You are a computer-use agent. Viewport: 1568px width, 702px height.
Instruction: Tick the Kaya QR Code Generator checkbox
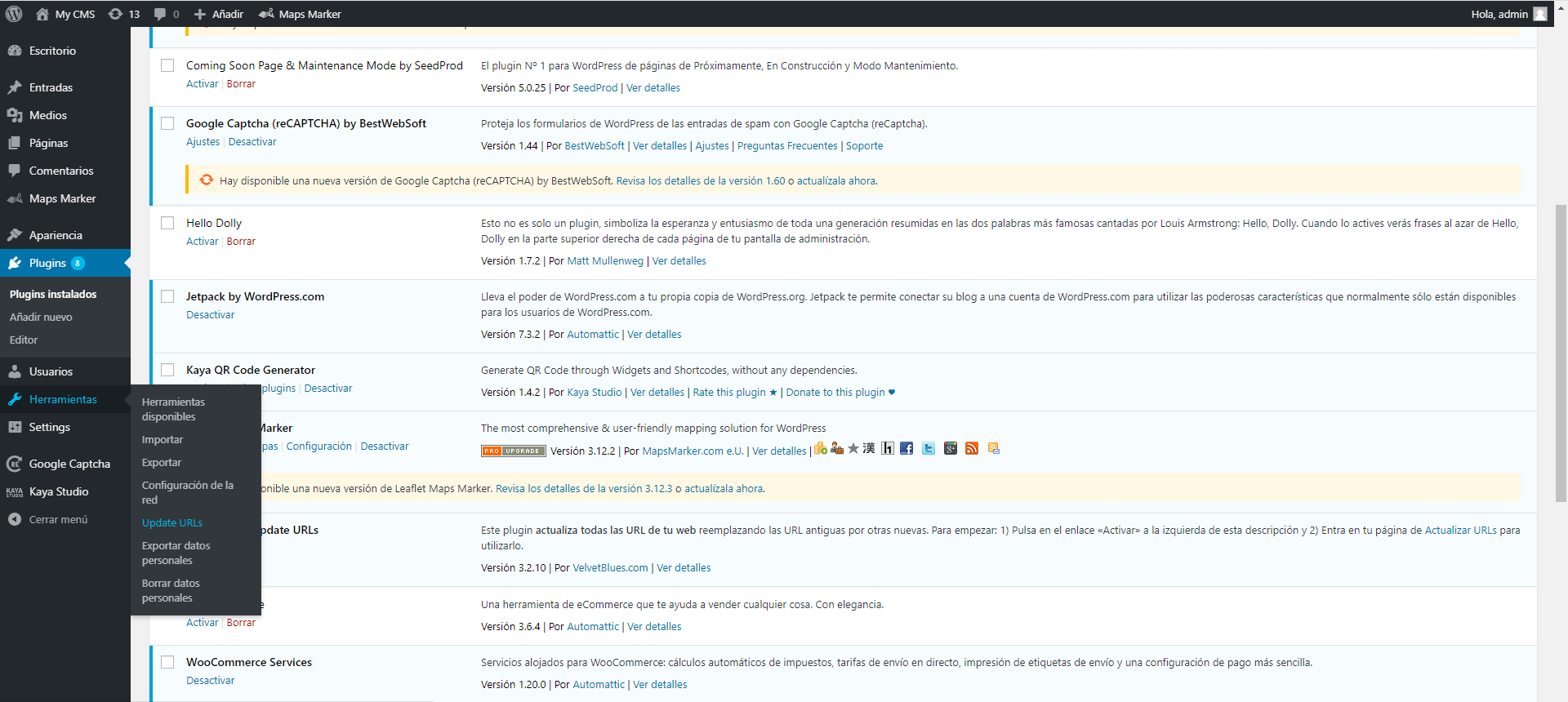coord(167,370)
